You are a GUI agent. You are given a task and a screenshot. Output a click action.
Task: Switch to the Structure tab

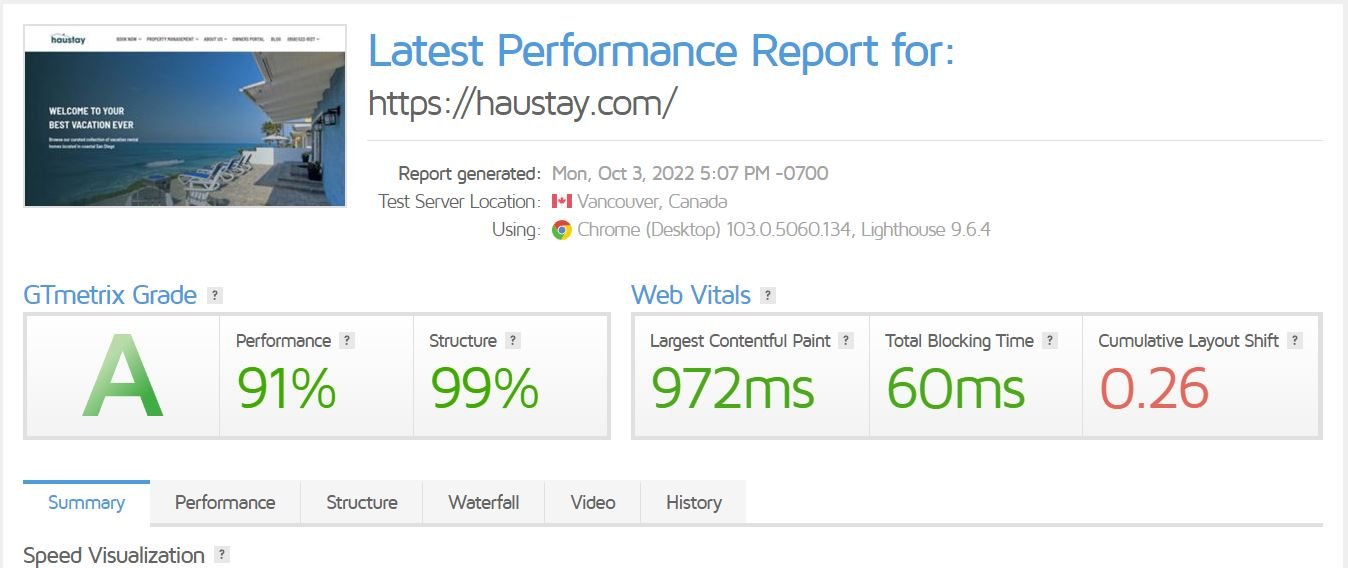[x=362, y=503]
